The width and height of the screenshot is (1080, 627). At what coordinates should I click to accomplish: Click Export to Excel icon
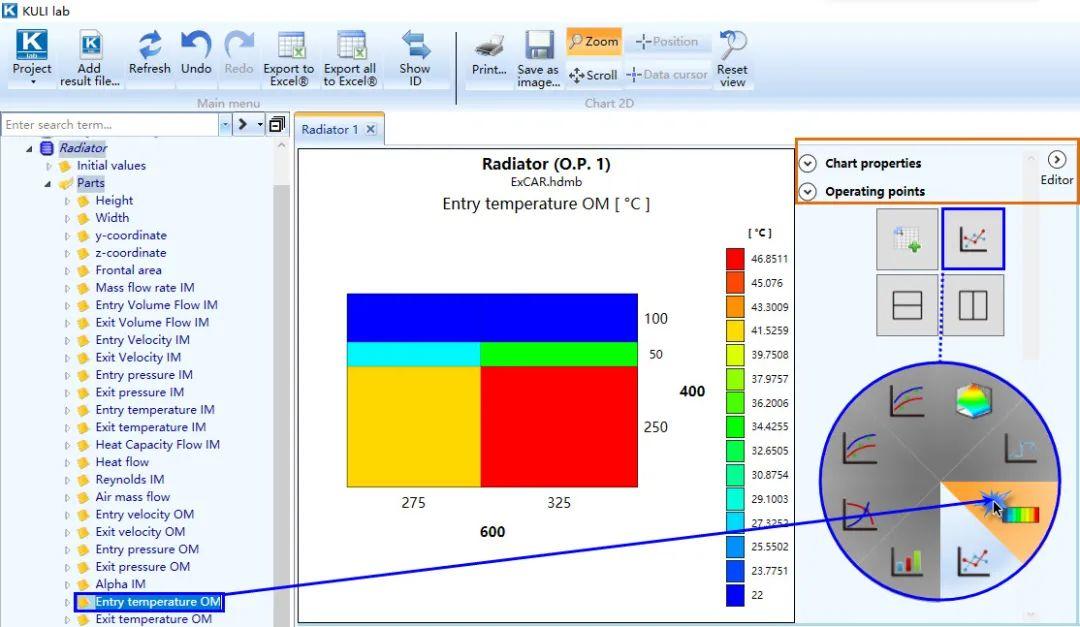tap(291, 45)
